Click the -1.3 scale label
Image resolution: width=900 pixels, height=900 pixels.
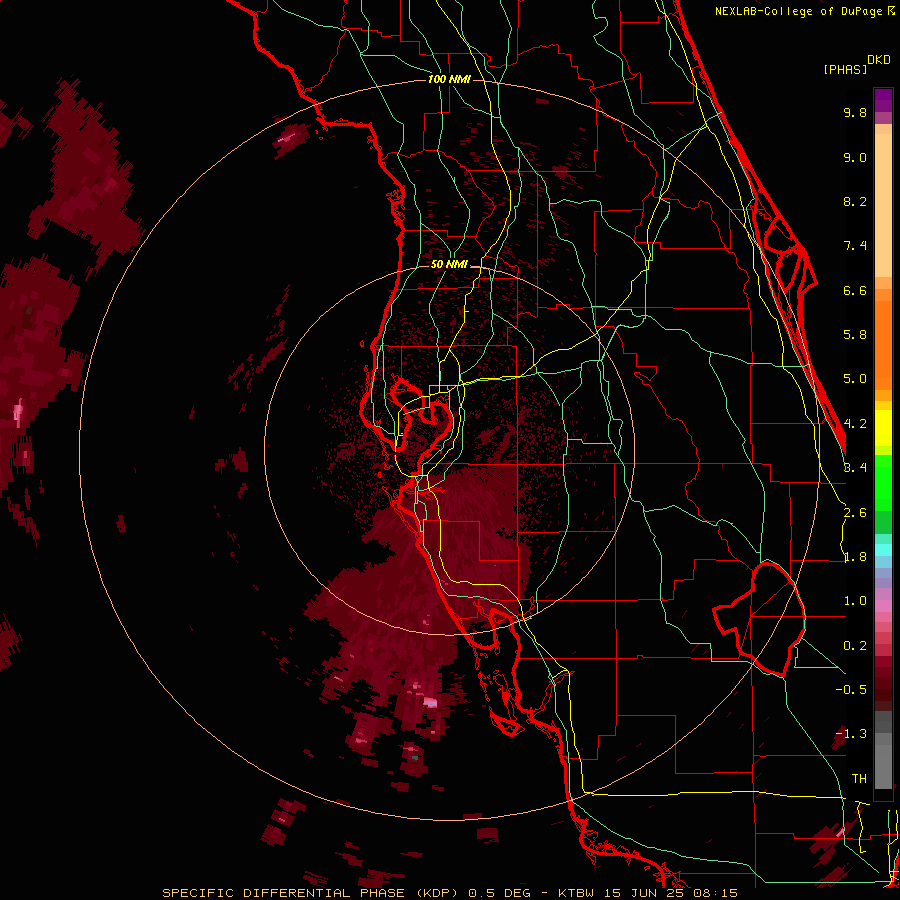coord(851,734)
